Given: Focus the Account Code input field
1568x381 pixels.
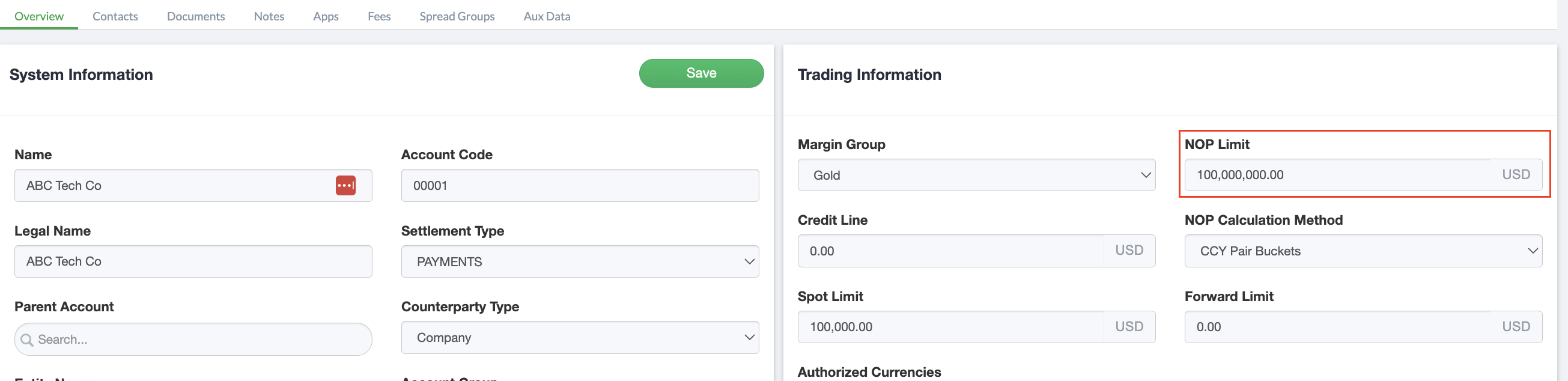Looking at the screenshot, I should click(579, 186).
